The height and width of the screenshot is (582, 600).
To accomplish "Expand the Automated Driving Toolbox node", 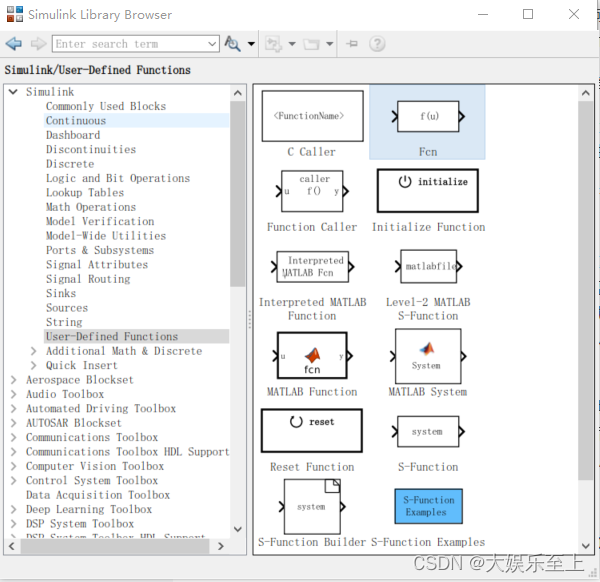I will click(13, 408).
